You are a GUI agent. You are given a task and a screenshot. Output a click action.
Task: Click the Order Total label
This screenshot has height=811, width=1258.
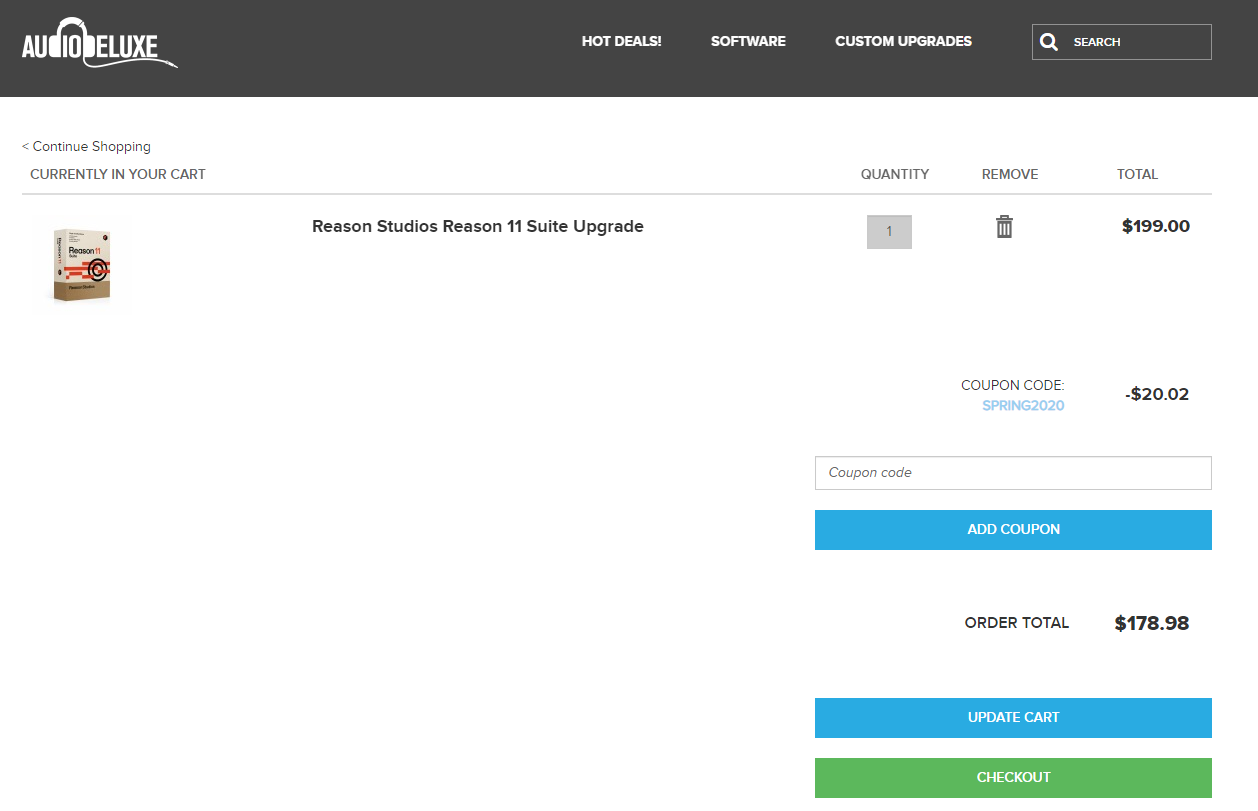1016,623
